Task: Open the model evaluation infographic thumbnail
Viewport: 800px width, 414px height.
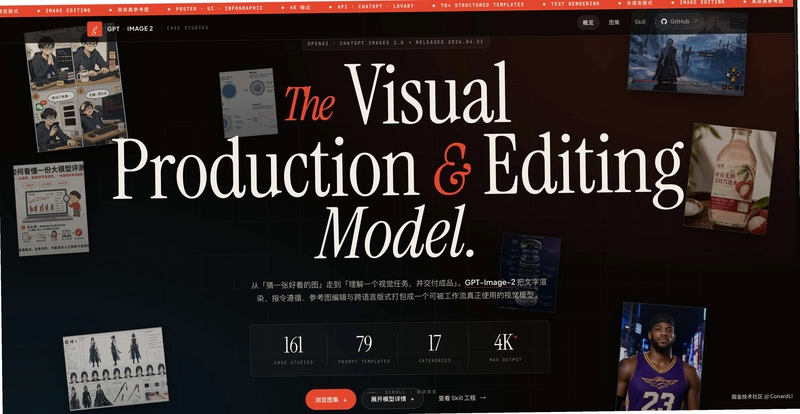Action: (x=51, y=208)
